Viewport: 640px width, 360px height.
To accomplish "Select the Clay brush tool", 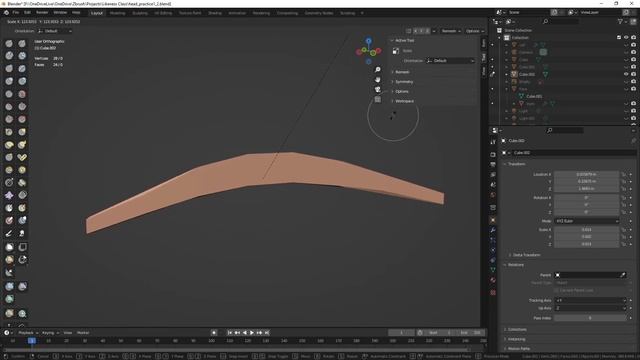I will pos(9,56).
